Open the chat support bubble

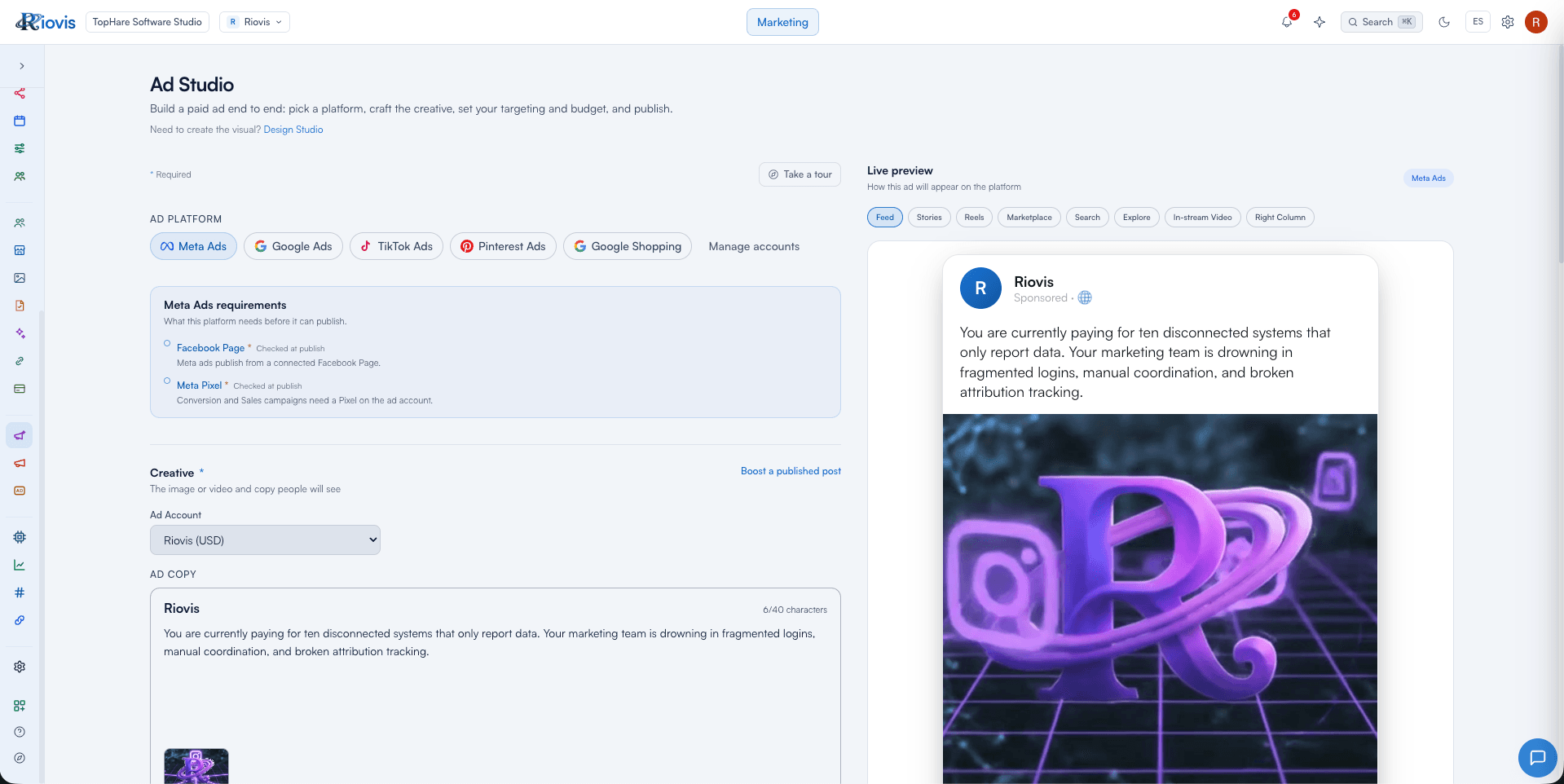point(1538,758)
